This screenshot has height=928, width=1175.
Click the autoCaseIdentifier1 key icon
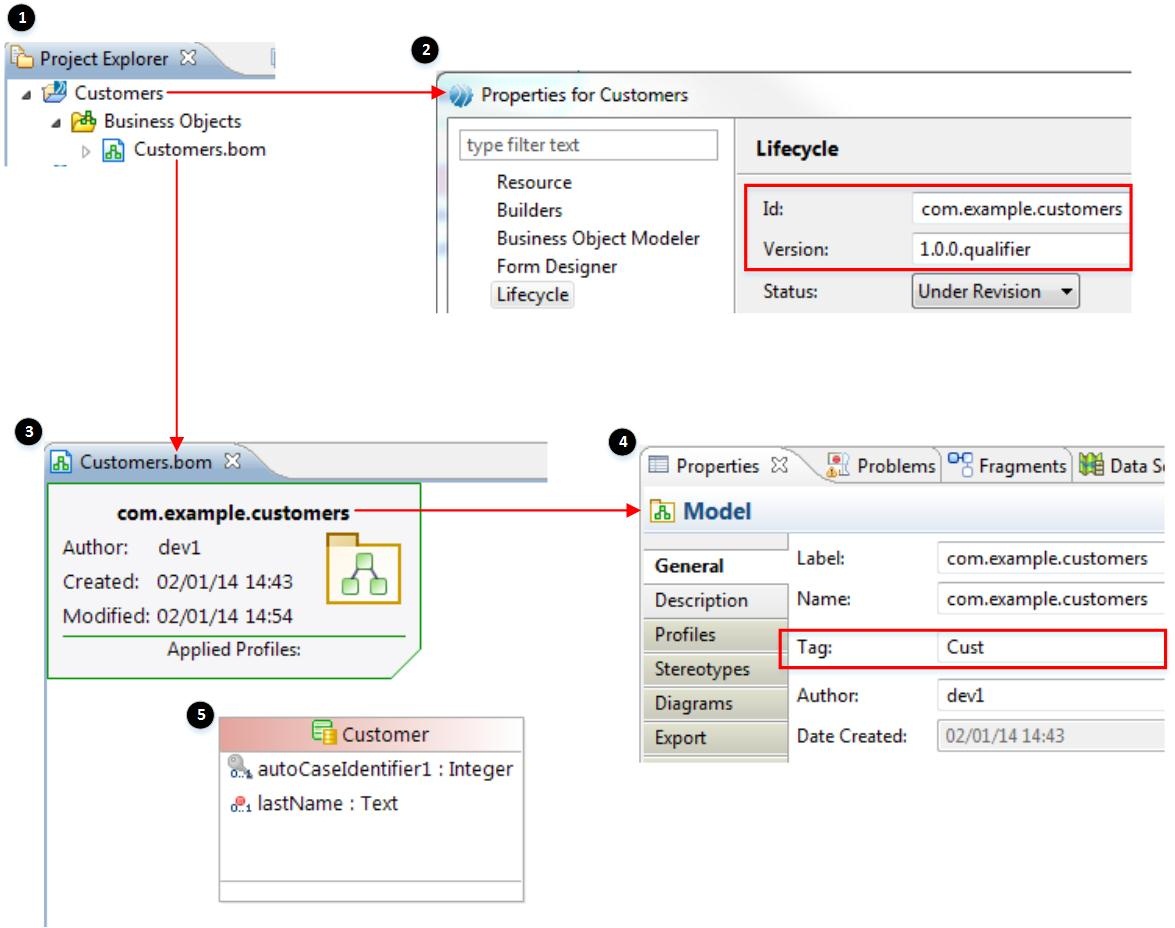point(240,767)
